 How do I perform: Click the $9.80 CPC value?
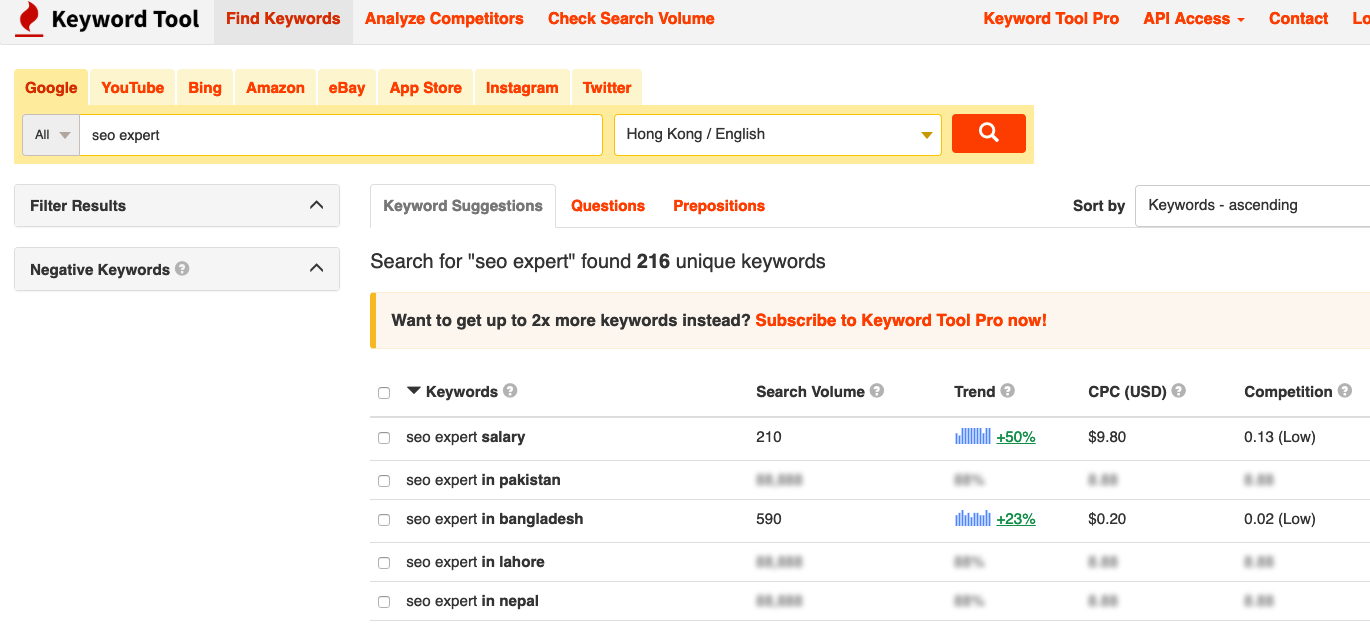[1107, 437]
